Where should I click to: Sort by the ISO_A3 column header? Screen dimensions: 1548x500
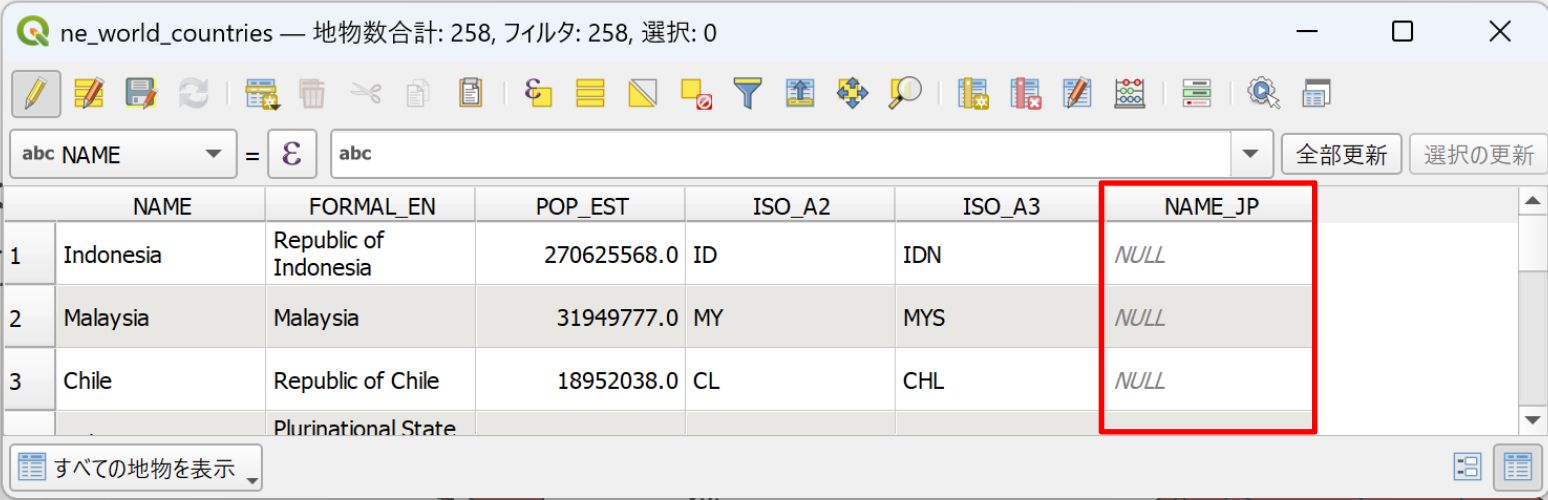tap(1001, 206)
